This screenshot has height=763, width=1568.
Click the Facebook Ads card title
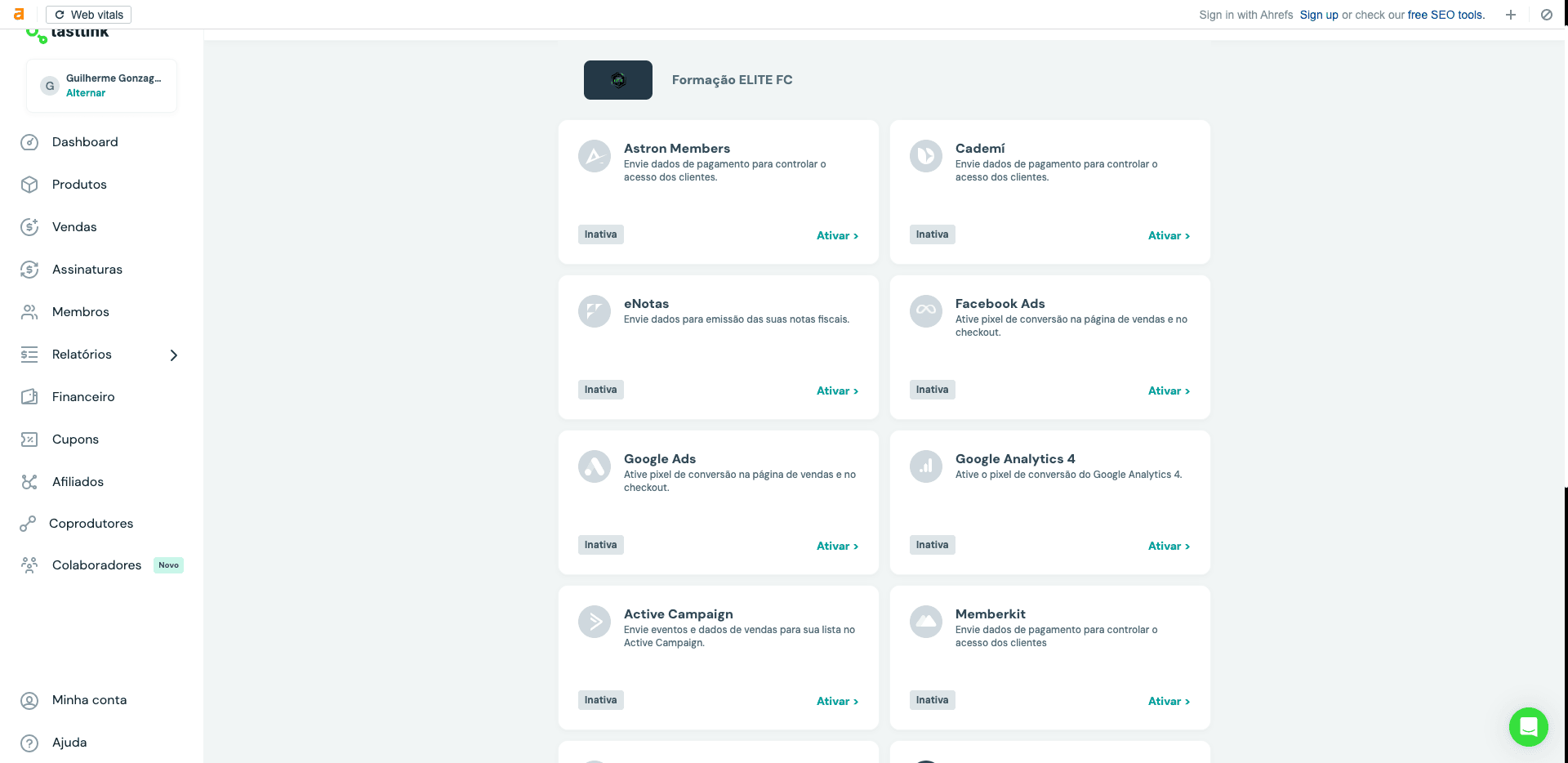click(x=1000, y=304)
